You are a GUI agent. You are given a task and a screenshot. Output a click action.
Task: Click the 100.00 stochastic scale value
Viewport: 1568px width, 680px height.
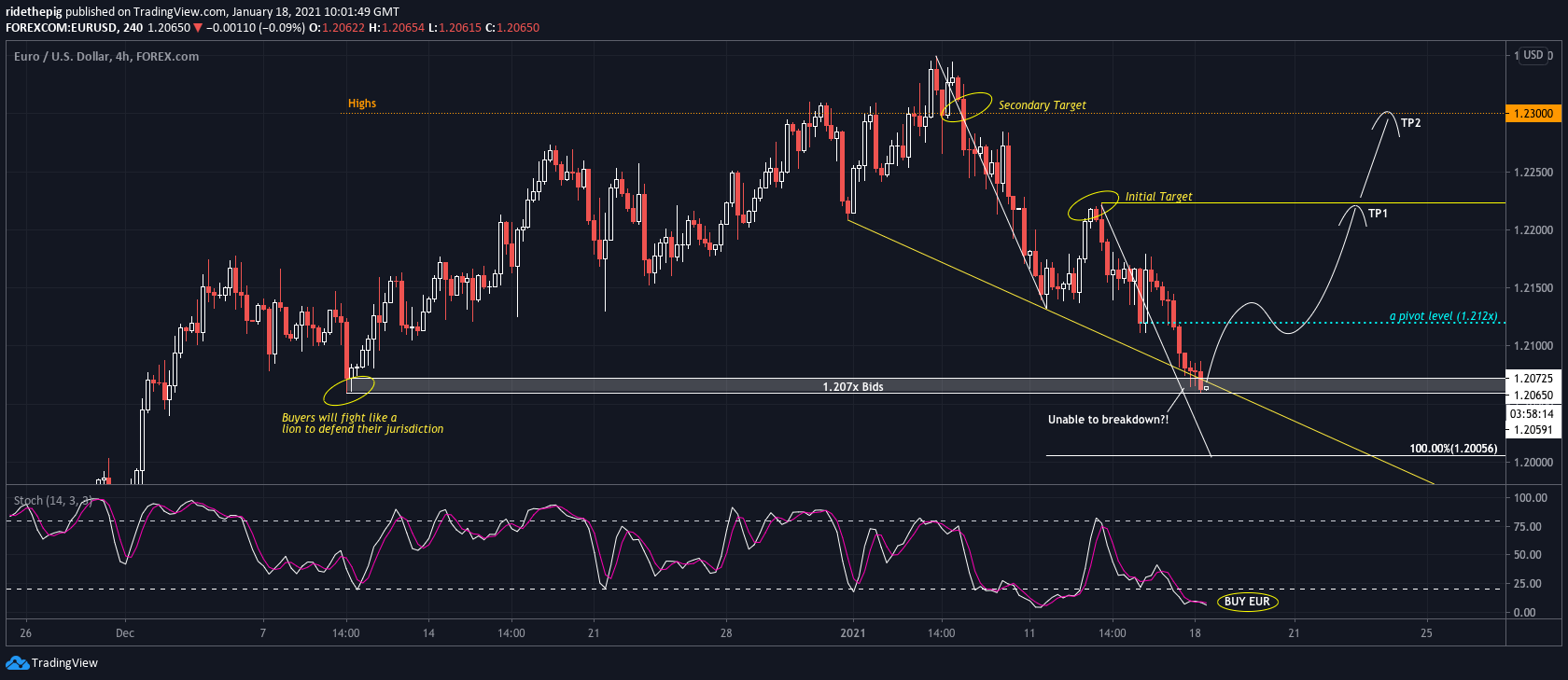point(1531,498)
